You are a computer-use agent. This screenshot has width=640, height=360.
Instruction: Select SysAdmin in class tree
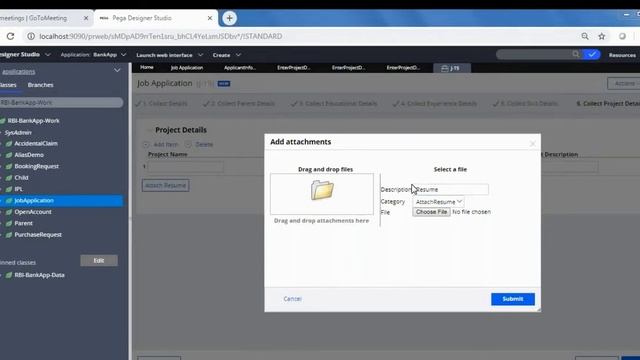tap(18, 133)
